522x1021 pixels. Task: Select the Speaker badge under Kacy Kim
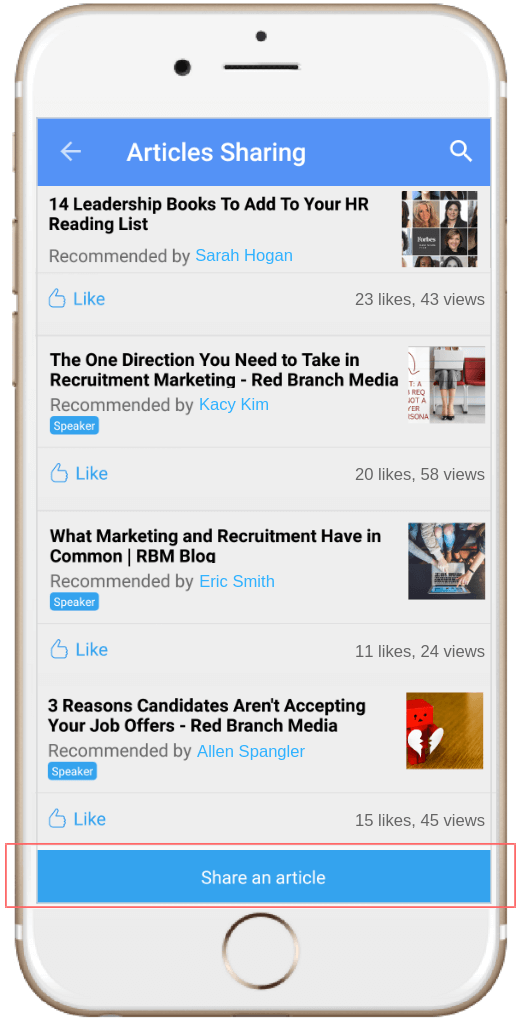coord(74,426)
